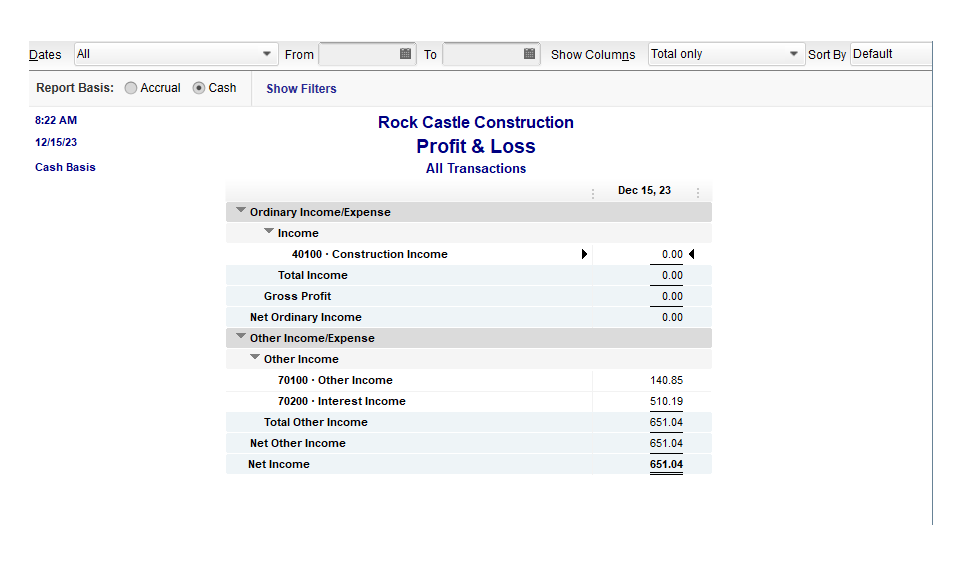
Task: Click the Gross Profit label
Action: [x=297, y=296]
